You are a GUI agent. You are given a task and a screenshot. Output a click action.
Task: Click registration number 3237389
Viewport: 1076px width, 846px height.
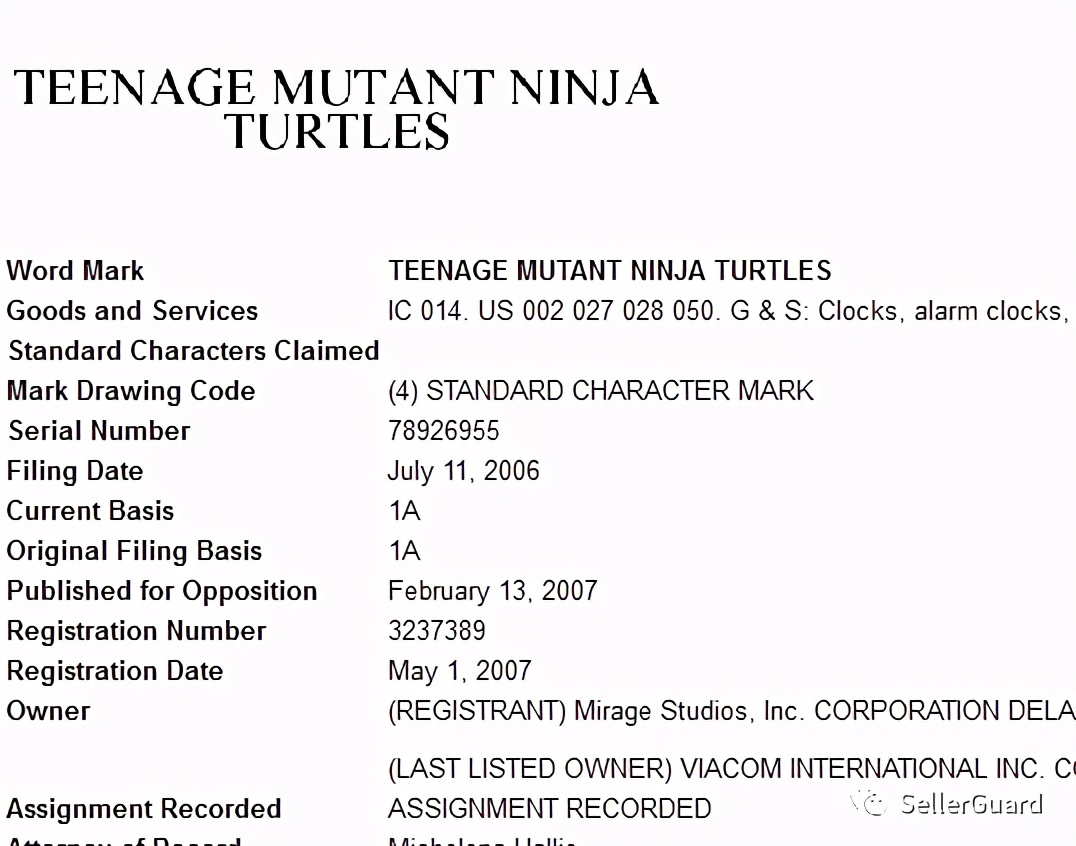pos(437,631)
